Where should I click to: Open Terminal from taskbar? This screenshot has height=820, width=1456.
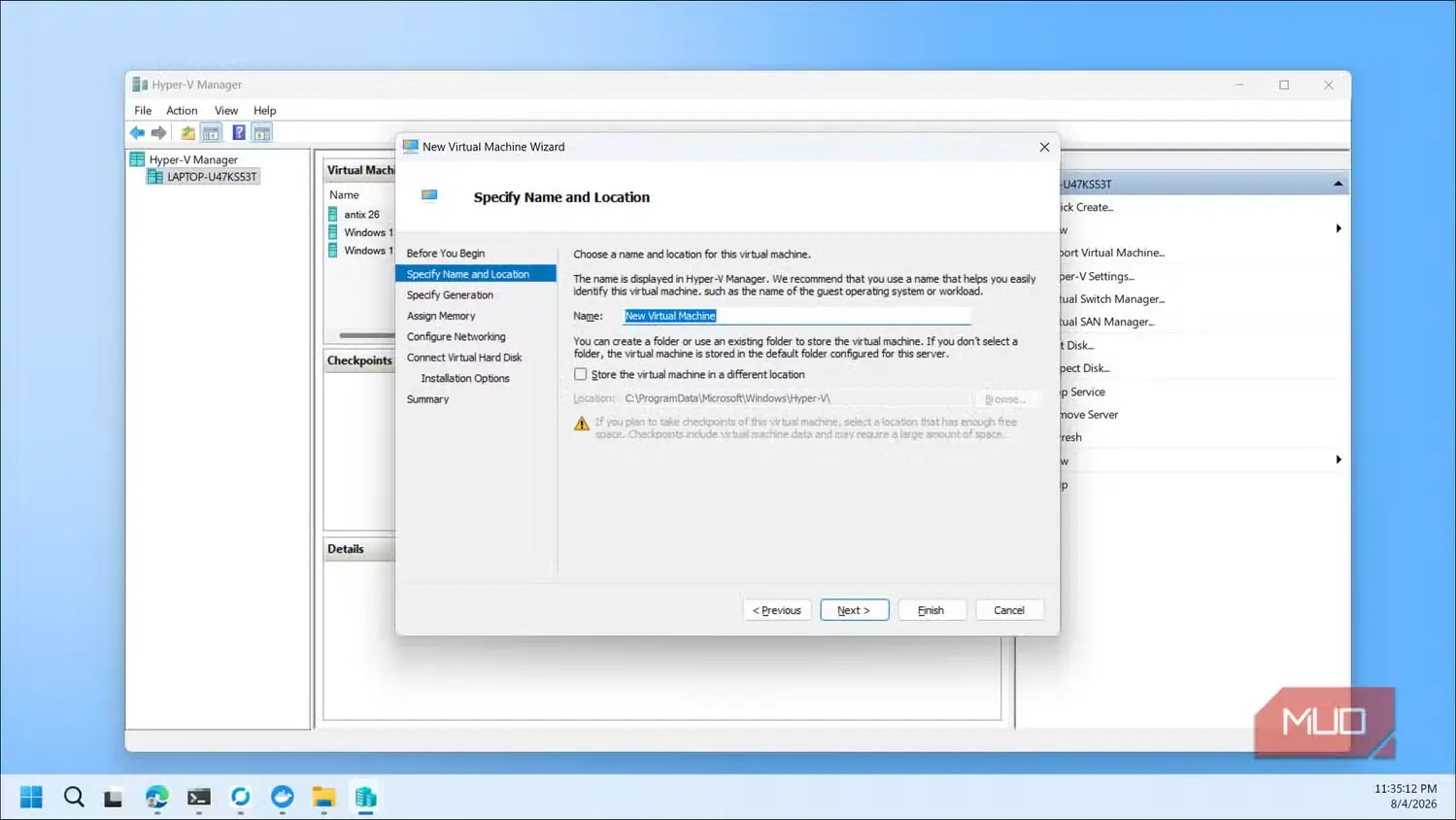pyautogui.click(x=199, y=798)
